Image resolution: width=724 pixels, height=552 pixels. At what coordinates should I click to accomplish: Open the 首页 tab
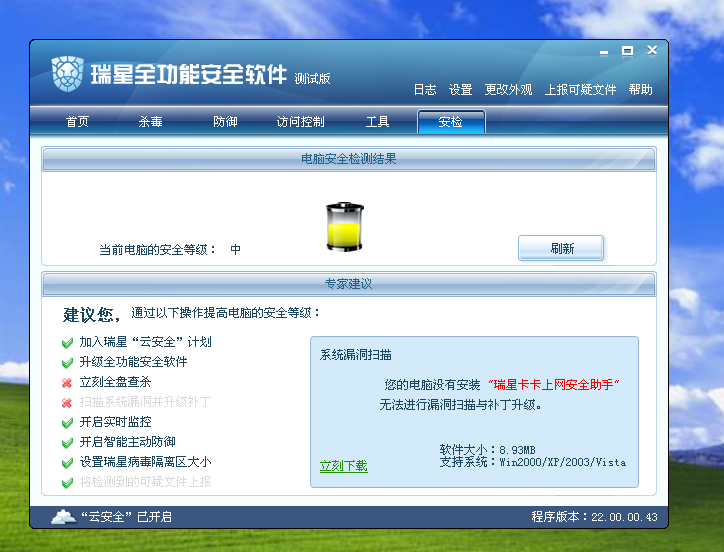77,121
